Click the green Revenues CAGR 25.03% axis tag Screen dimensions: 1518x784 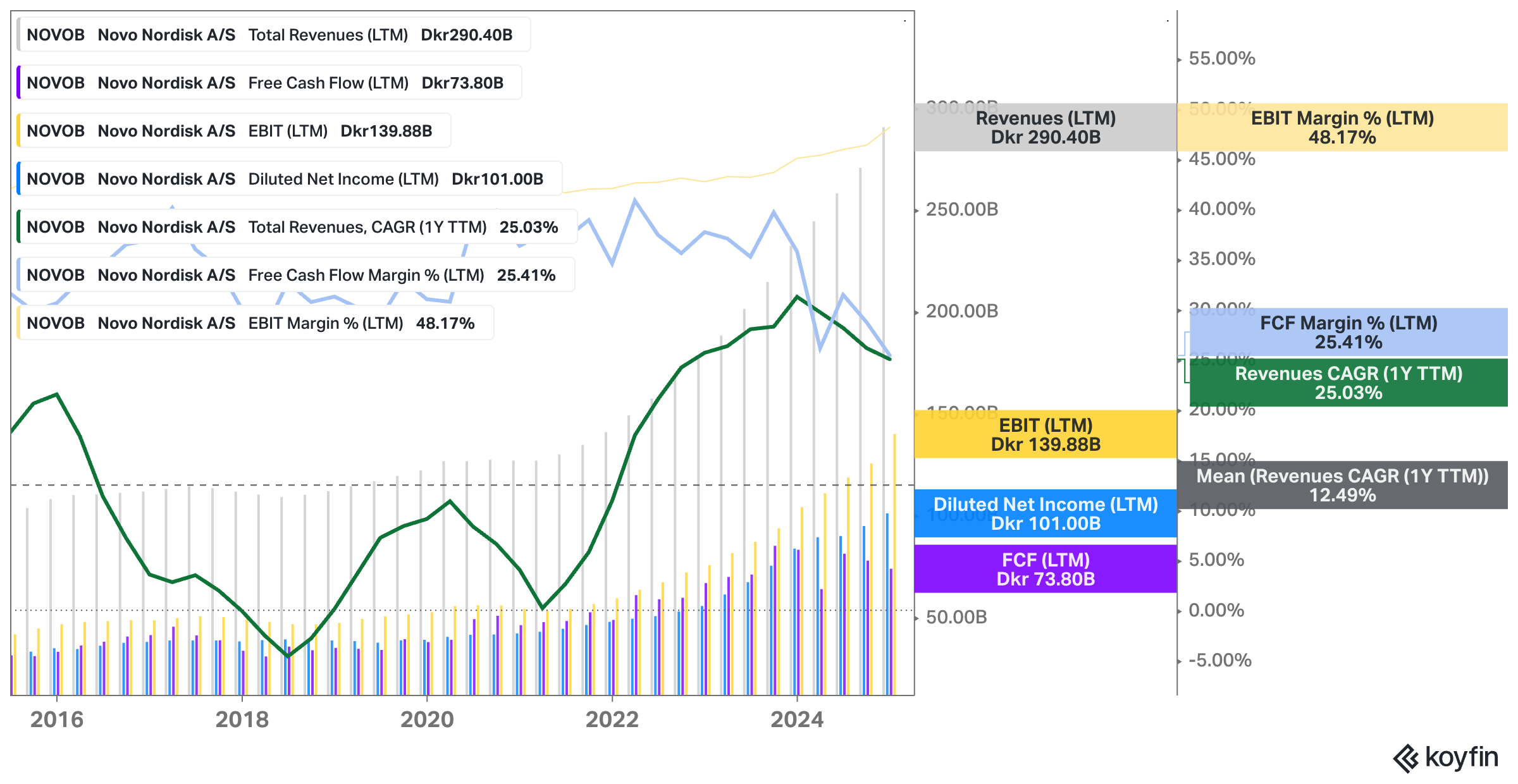(1348, 383)
